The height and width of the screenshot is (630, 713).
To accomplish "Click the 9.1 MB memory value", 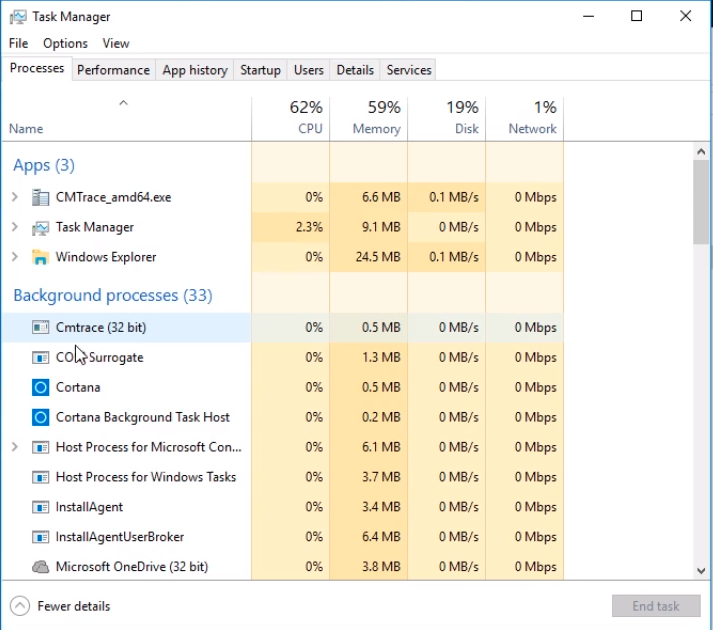I will [381, 227].
